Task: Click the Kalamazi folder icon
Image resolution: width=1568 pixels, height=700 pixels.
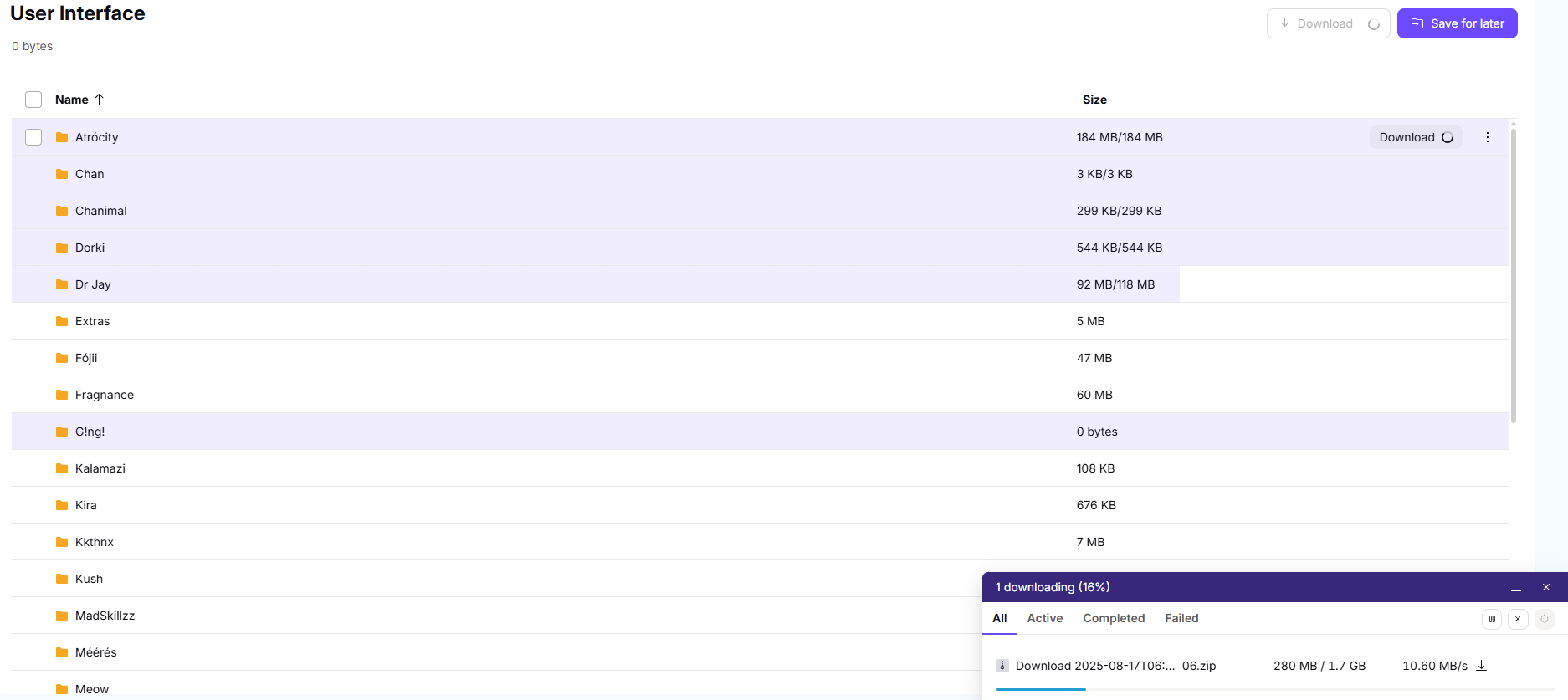Action: click(62, 468)
